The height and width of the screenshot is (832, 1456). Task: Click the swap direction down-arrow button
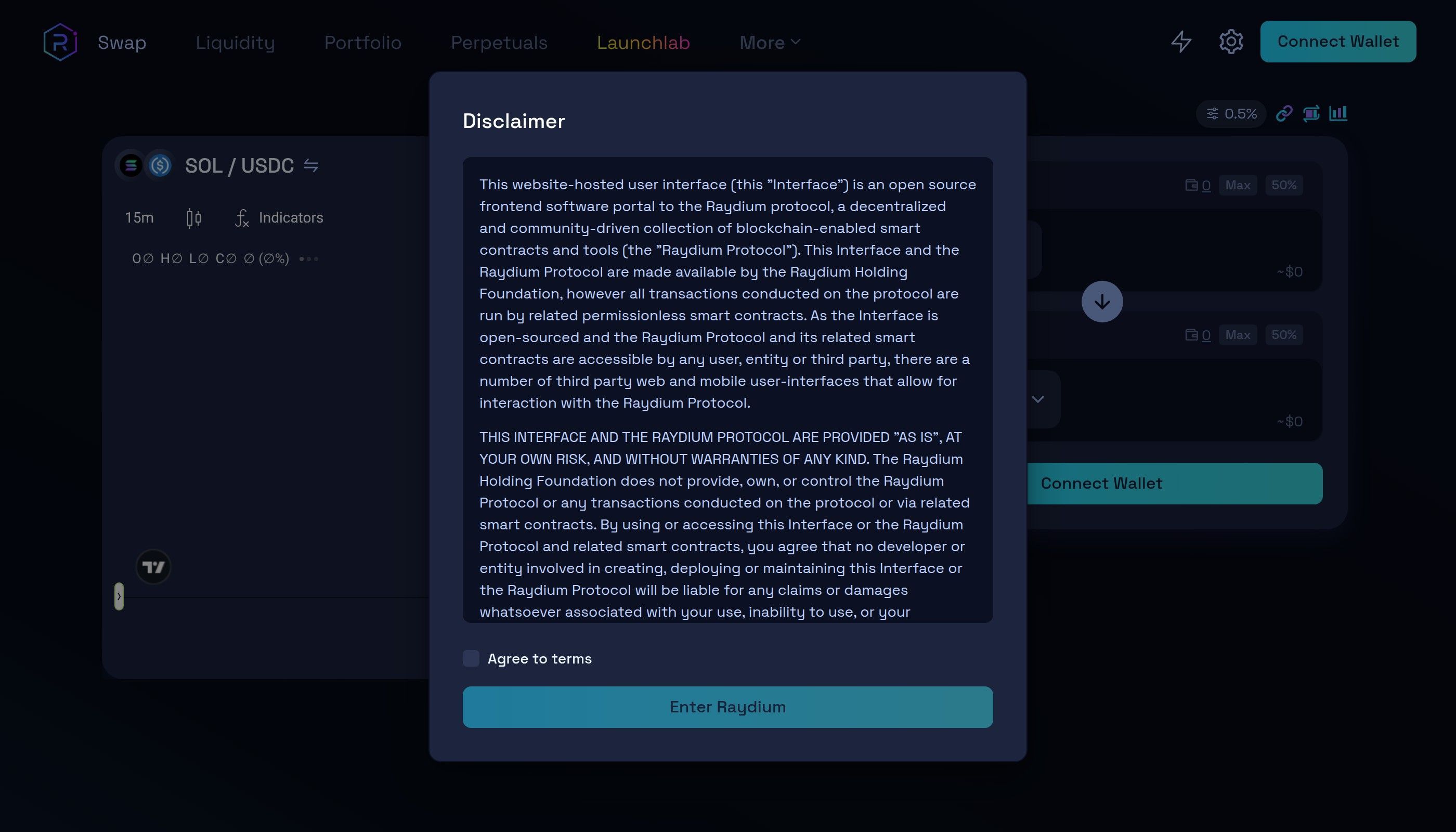pos(1102,302)
